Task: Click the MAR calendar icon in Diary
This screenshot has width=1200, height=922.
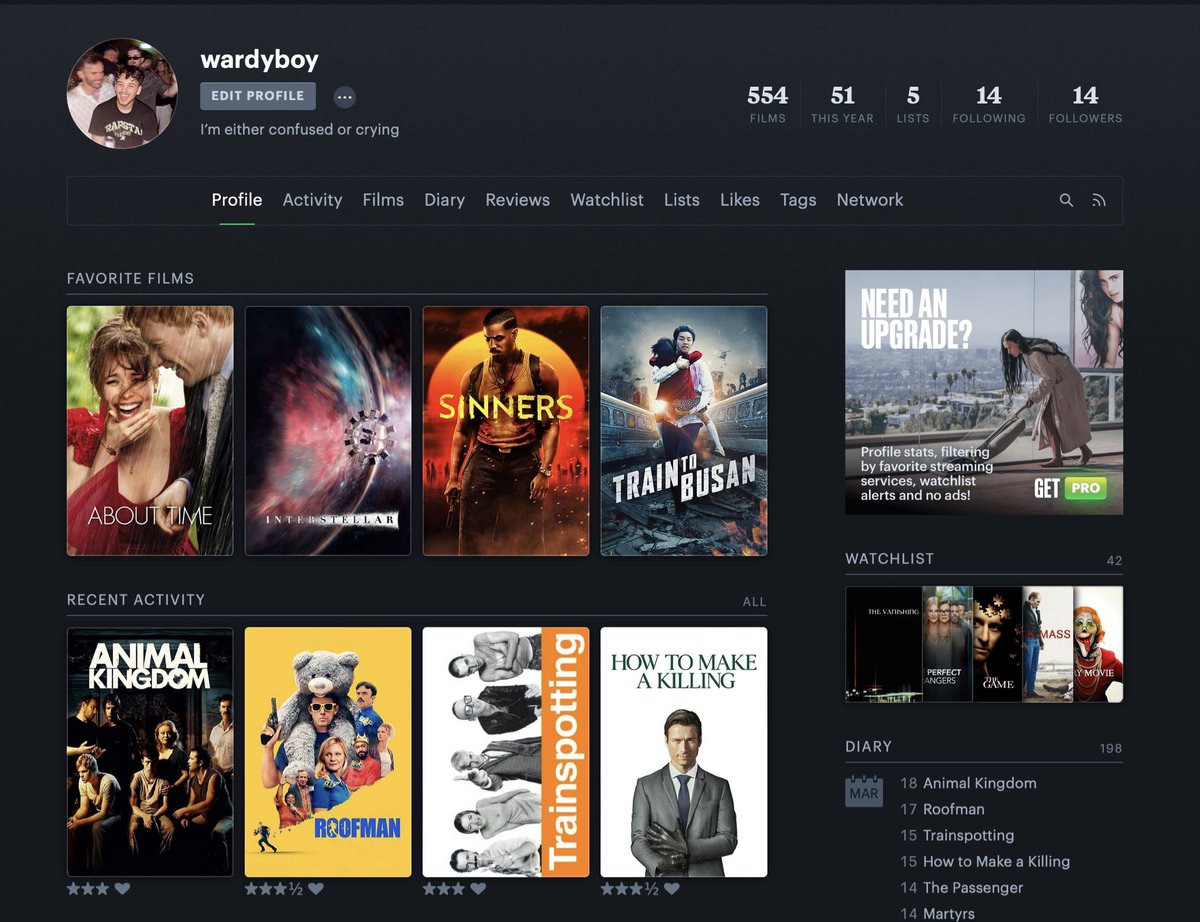Action: tap(864, 791)
